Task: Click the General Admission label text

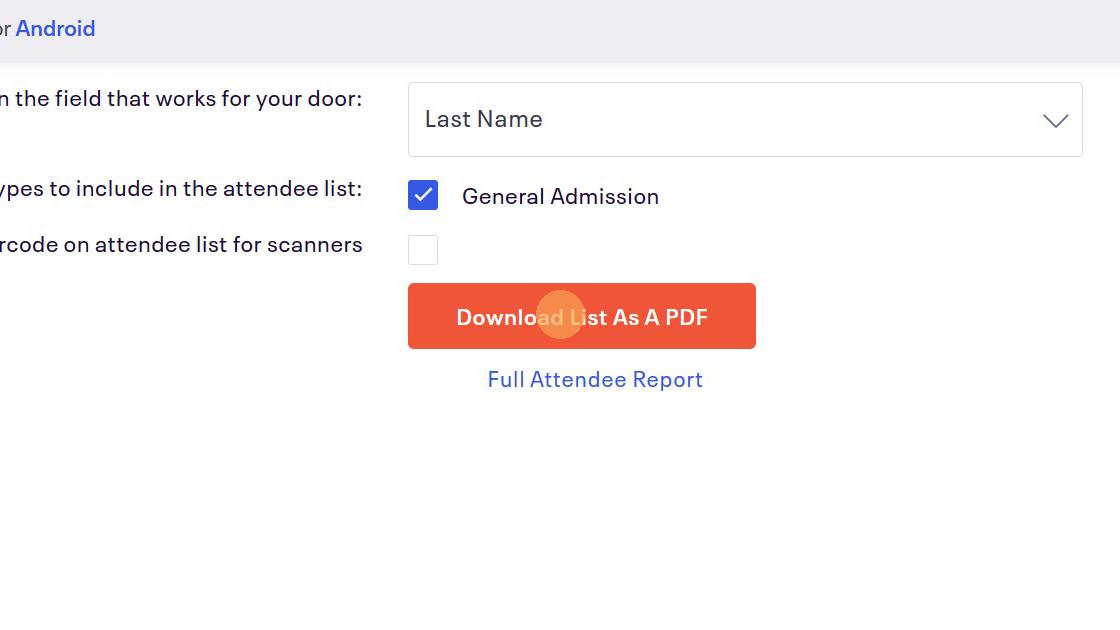Action: [x=560, y=197]
